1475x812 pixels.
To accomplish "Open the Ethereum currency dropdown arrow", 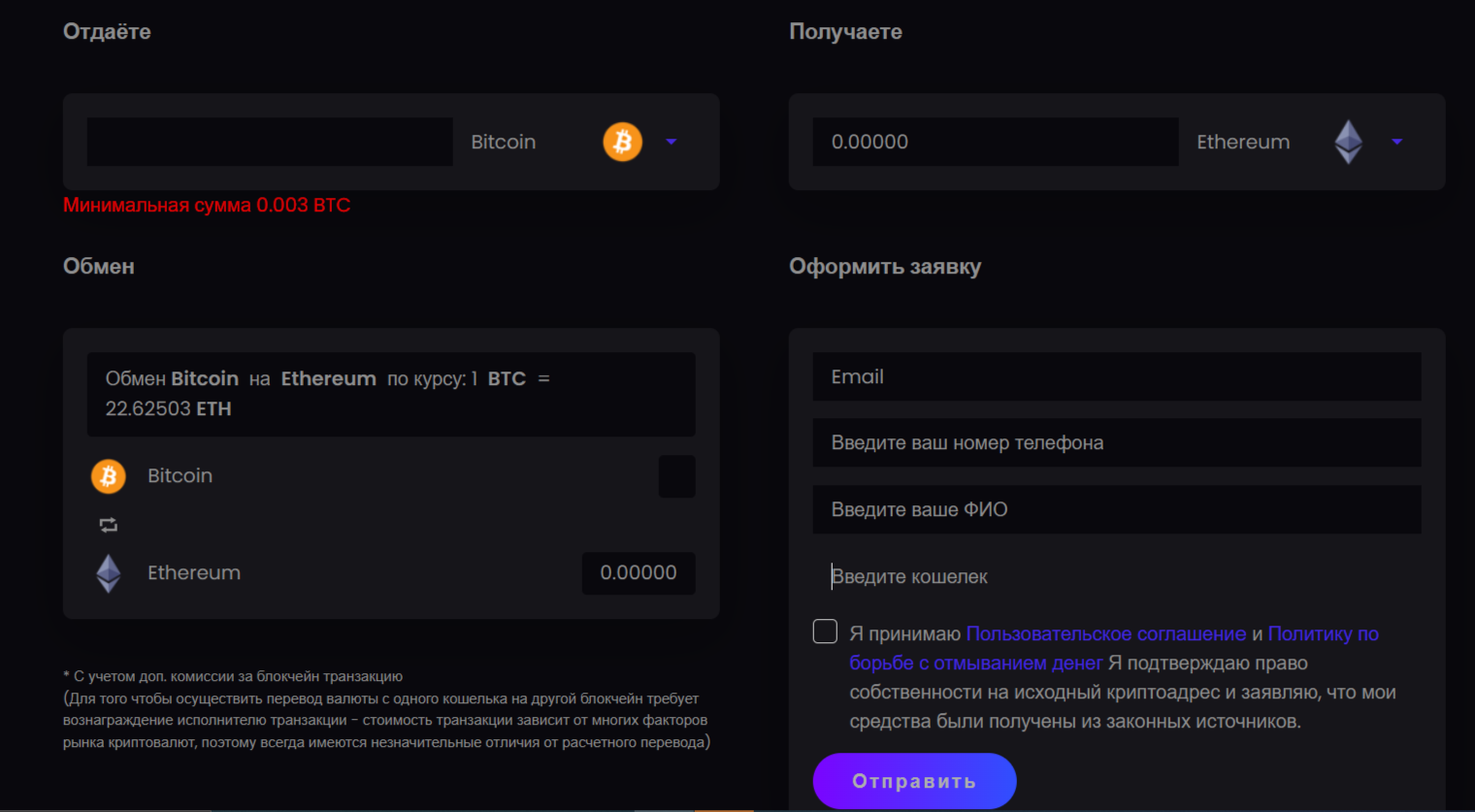I will tap(1397, 142).
